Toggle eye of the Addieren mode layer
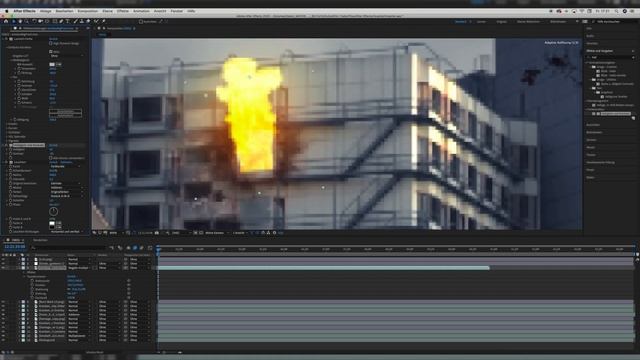 coord(3,315)
